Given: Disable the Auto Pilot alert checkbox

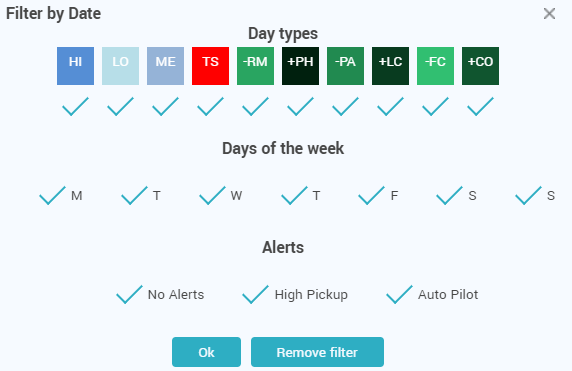Looking at the screenshot, I should click(x=399, y=294).
